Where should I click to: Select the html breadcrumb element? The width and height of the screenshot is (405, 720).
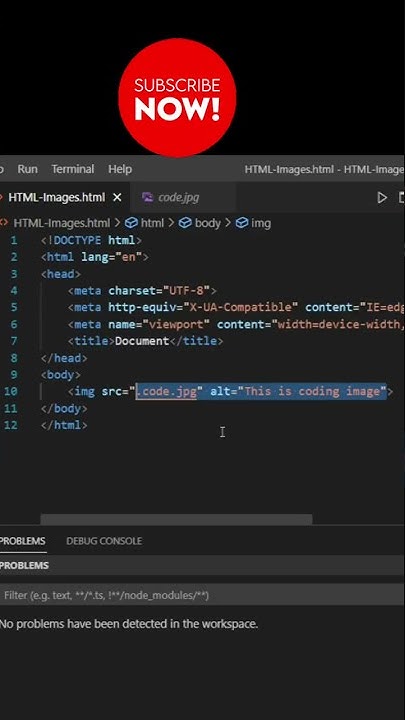tap(152, 223)
